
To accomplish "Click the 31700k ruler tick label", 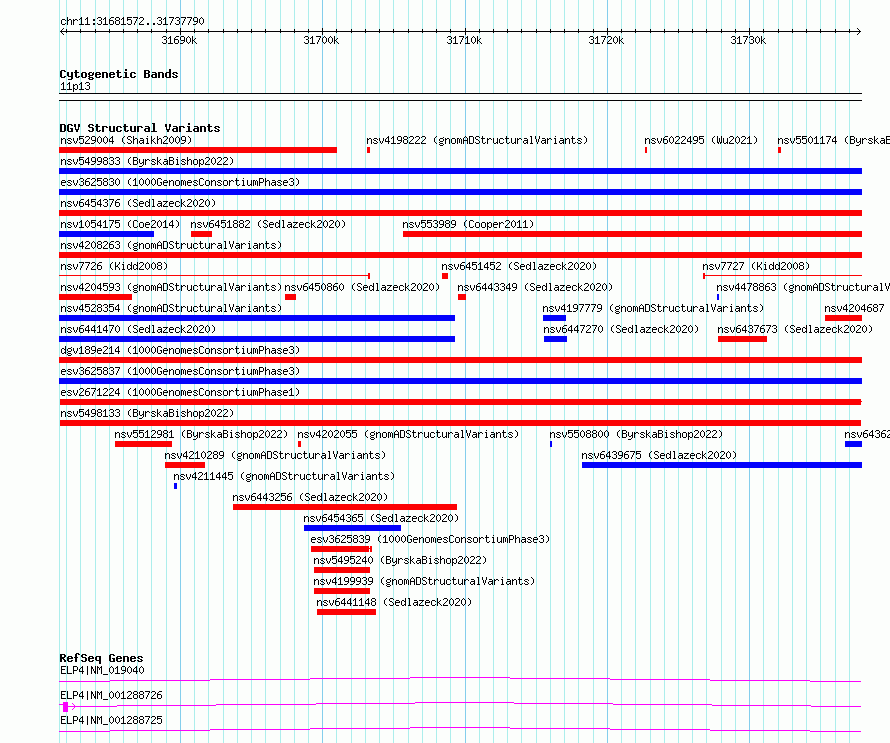I will [x=321, y=40].
